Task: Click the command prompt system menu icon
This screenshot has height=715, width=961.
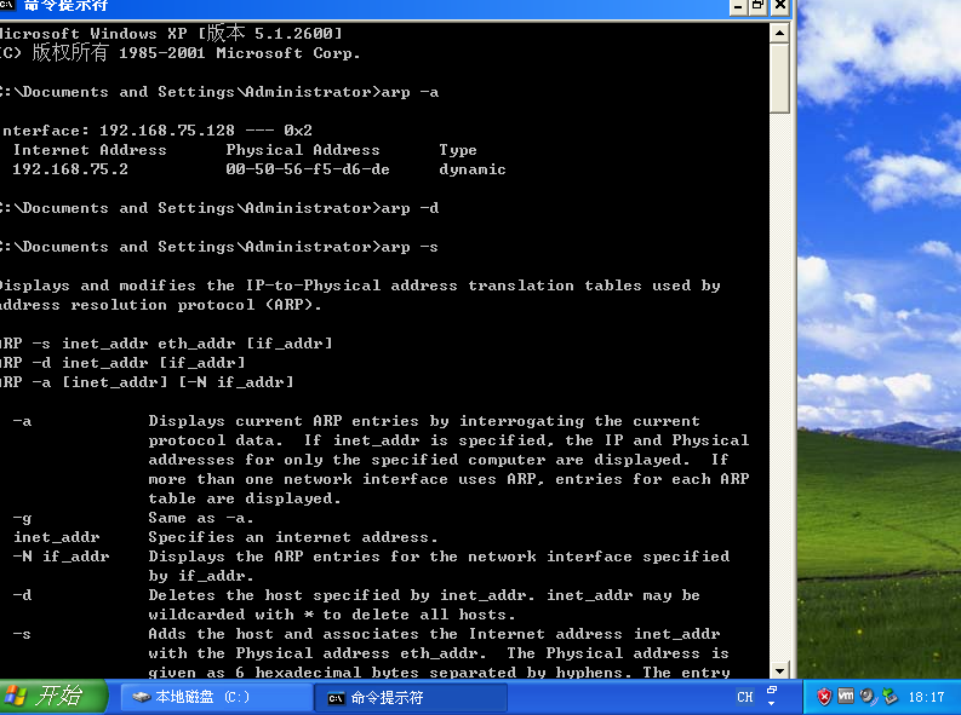Action: pyautogui.click(x=6, y=5)
